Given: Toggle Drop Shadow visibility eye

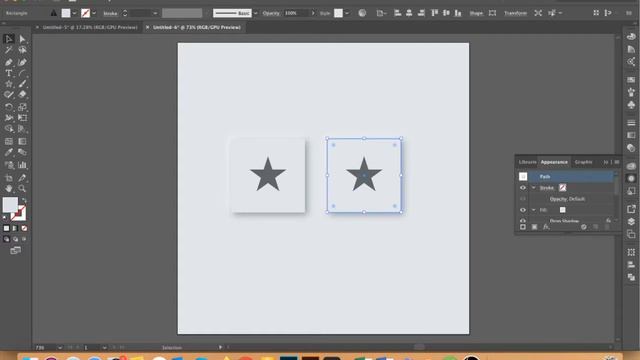Looking at the screenshot, I should coord(523,220).
